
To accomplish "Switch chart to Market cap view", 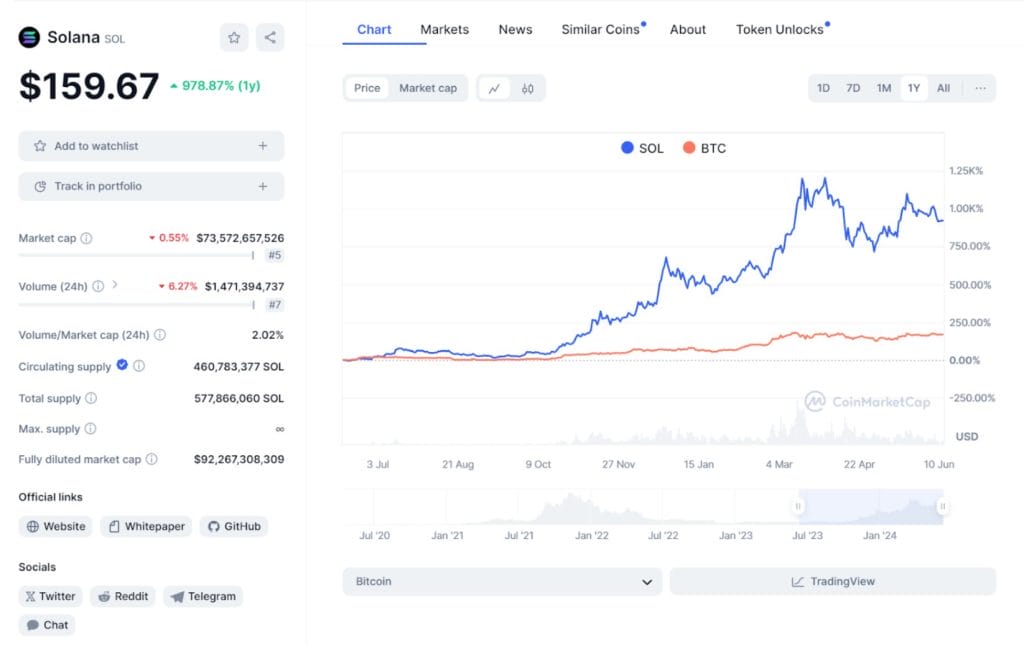I will (428, 88).
